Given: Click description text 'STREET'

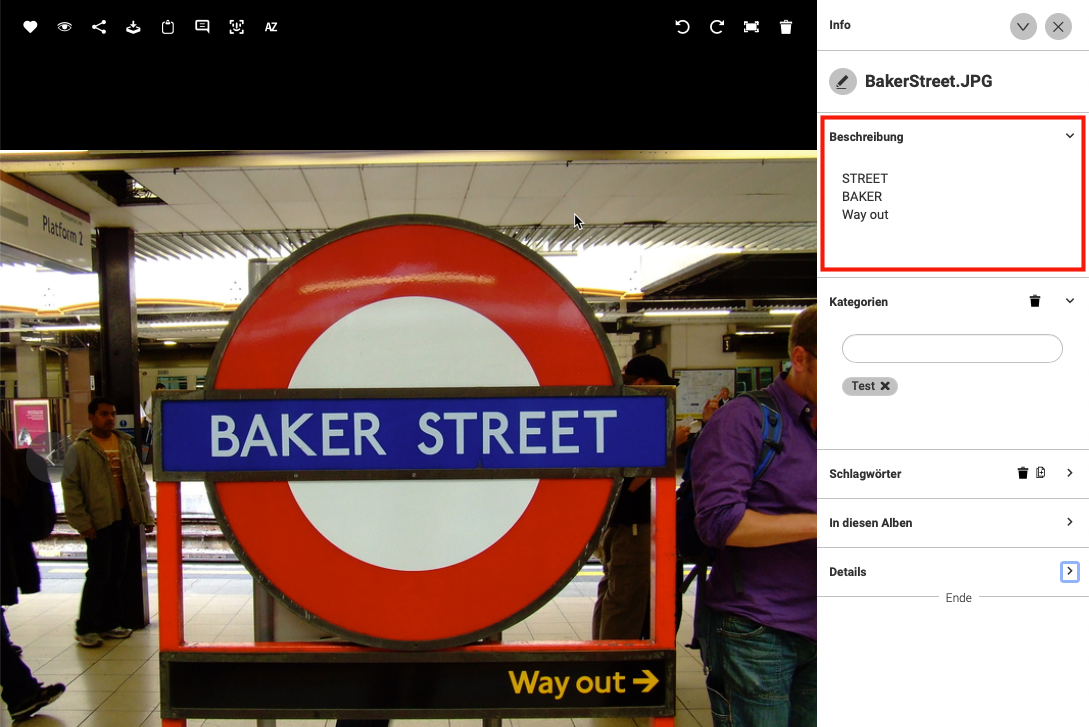Looking at the screenshot, I should pos(865,178).
